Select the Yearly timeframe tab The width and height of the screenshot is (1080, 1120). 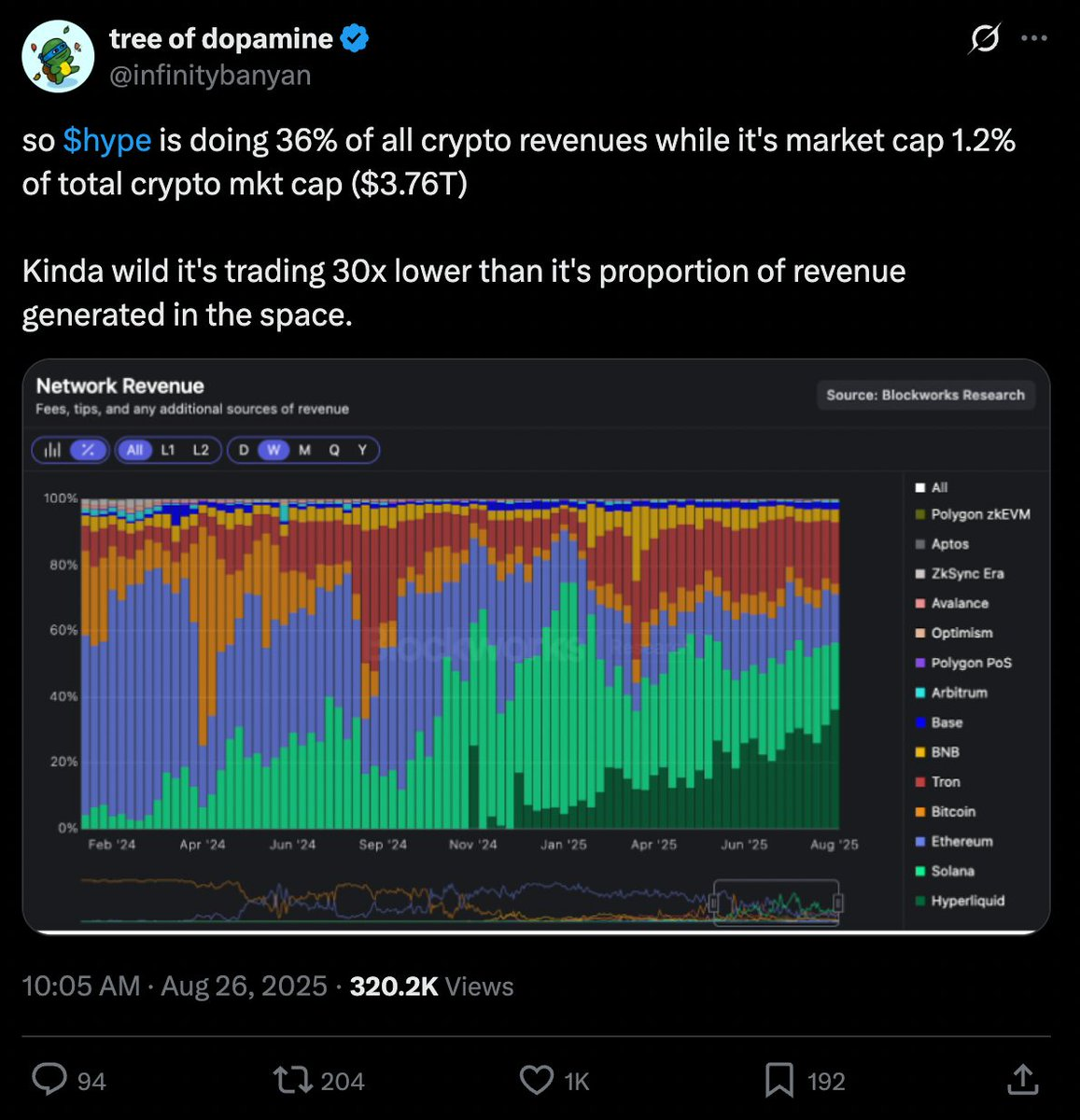[x=362, y=450]
